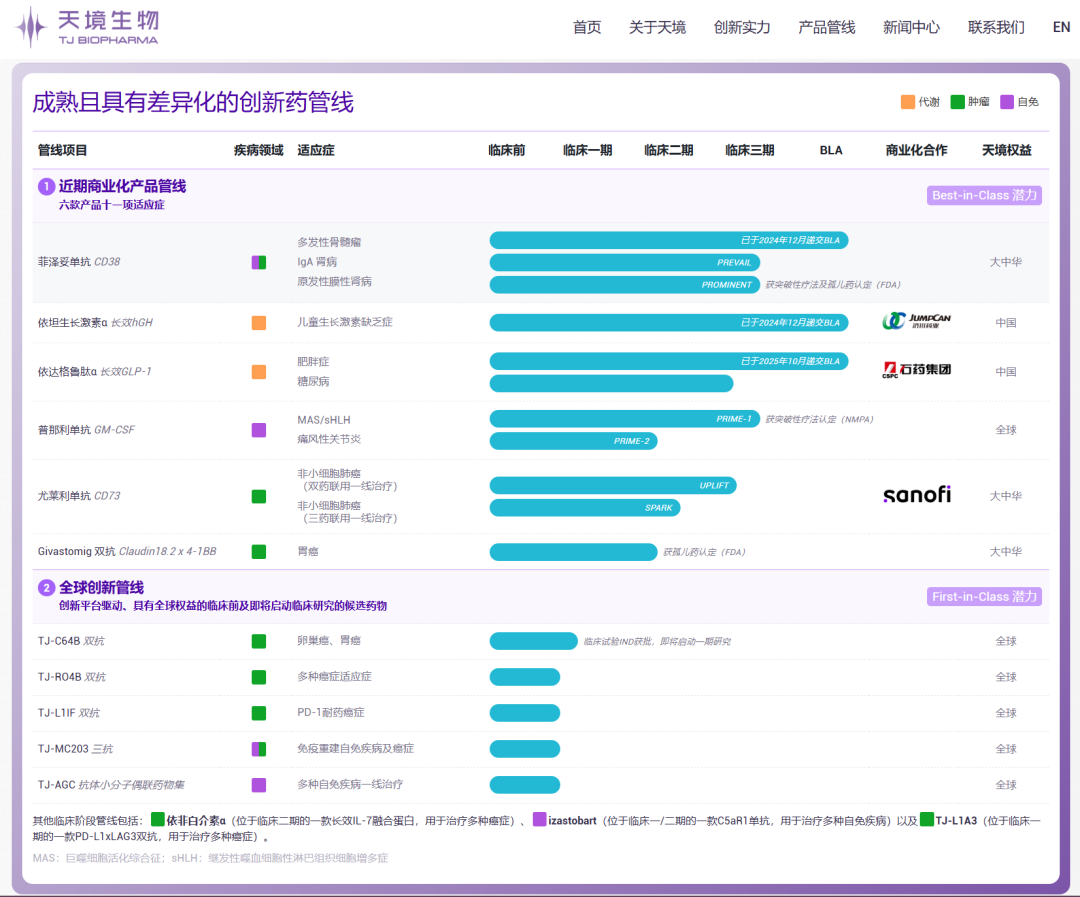This screenshot has width=1080, height=897.
Task: Click the CSPC 石药集团 logo
Action: click(x=916, y=369)
